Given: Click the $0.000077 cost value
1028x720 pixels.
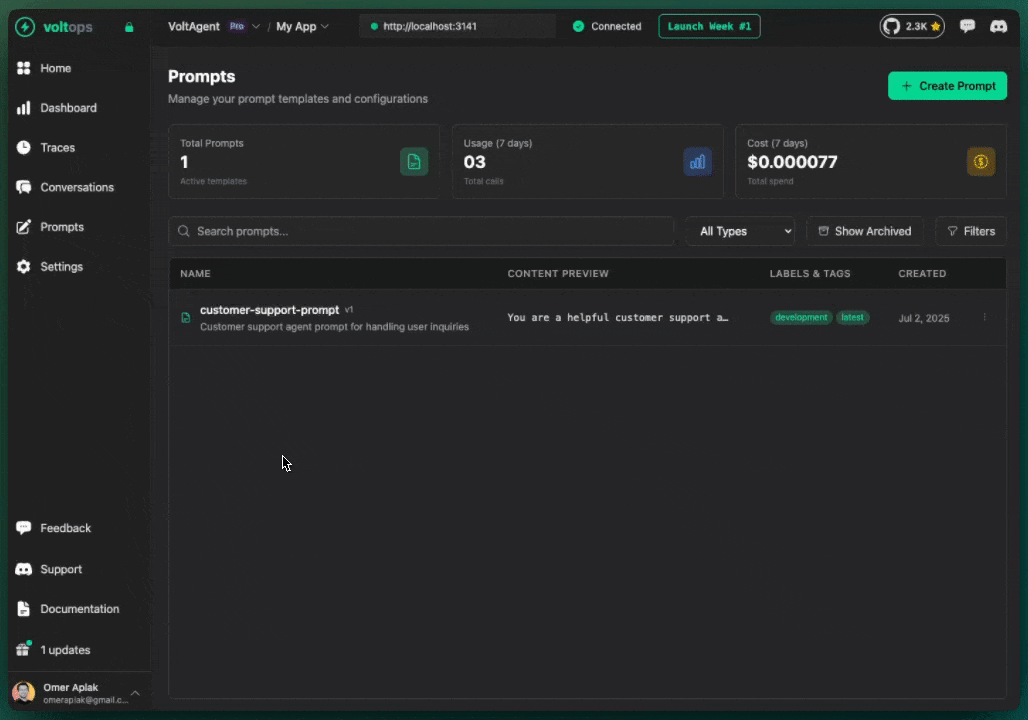Looking at the screenshot, I should (792, 162).
